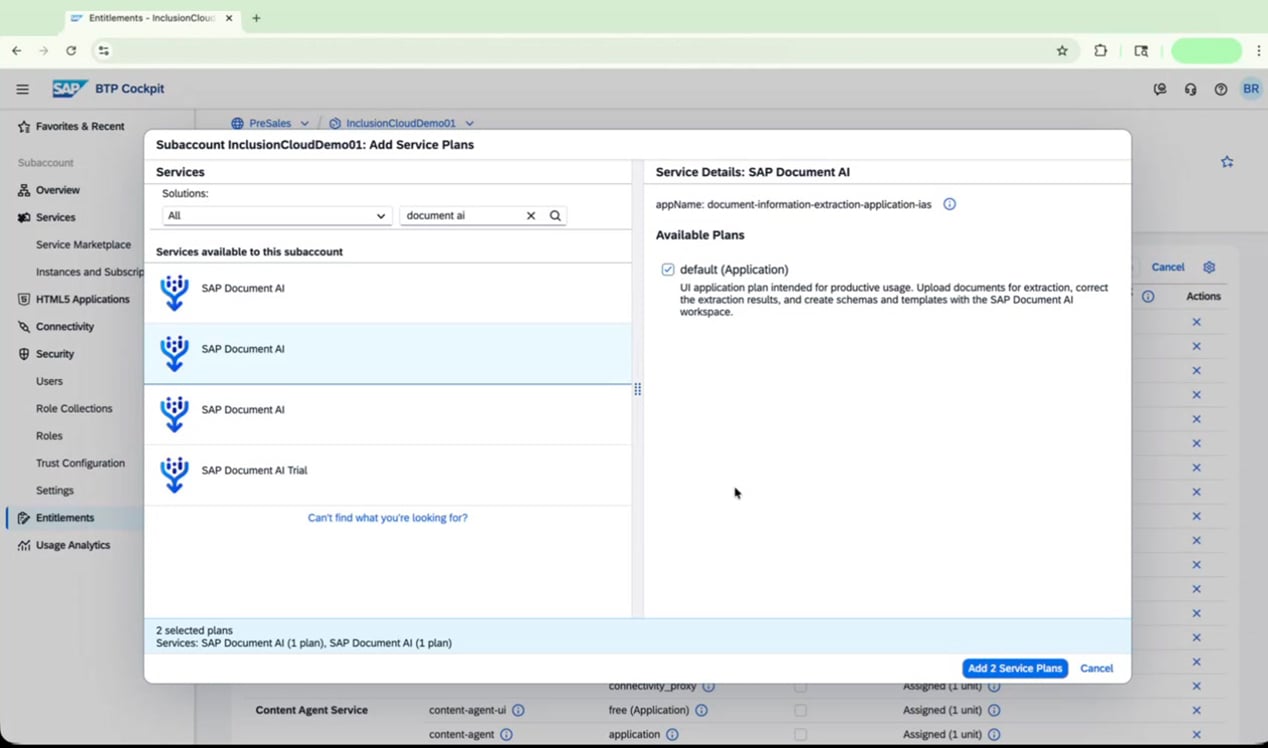Toggle the checkbox in the free (Application) row
The height and width of the screenshot is (748, 1268).
pyautogui.click(x=800, y=710)
